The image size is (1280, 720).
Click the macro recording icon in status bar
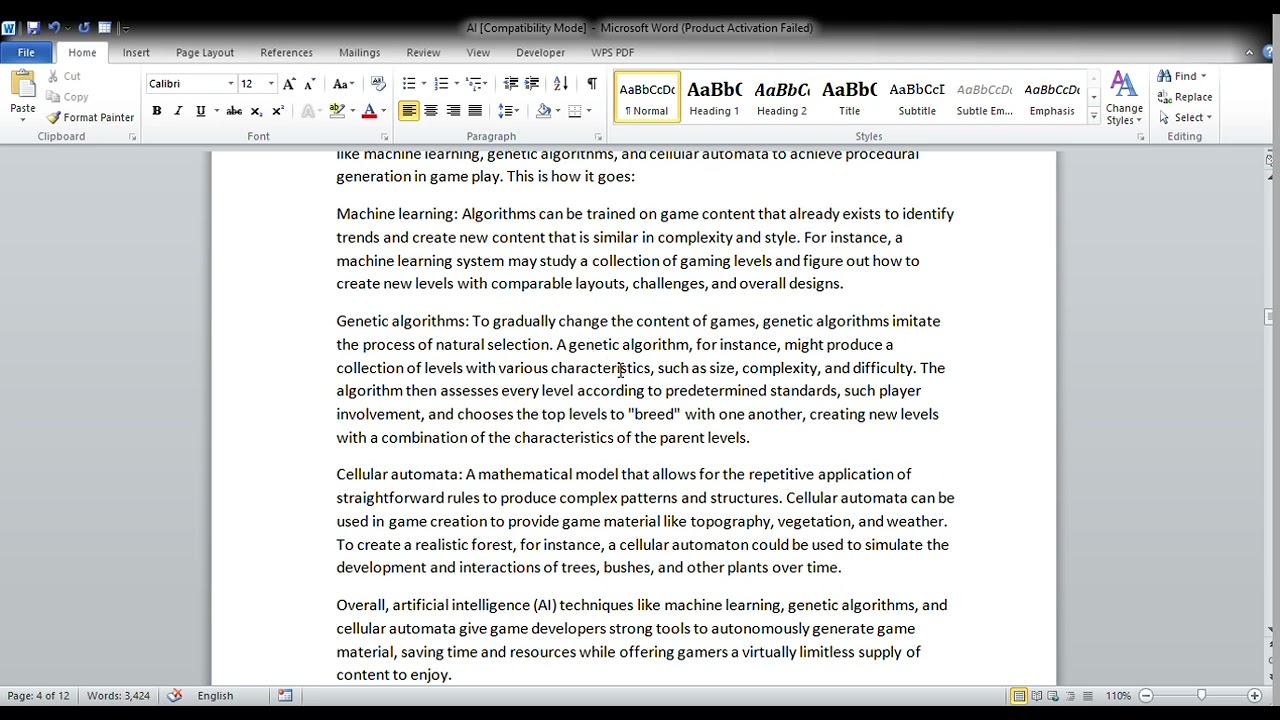click(x=285, y=696)
